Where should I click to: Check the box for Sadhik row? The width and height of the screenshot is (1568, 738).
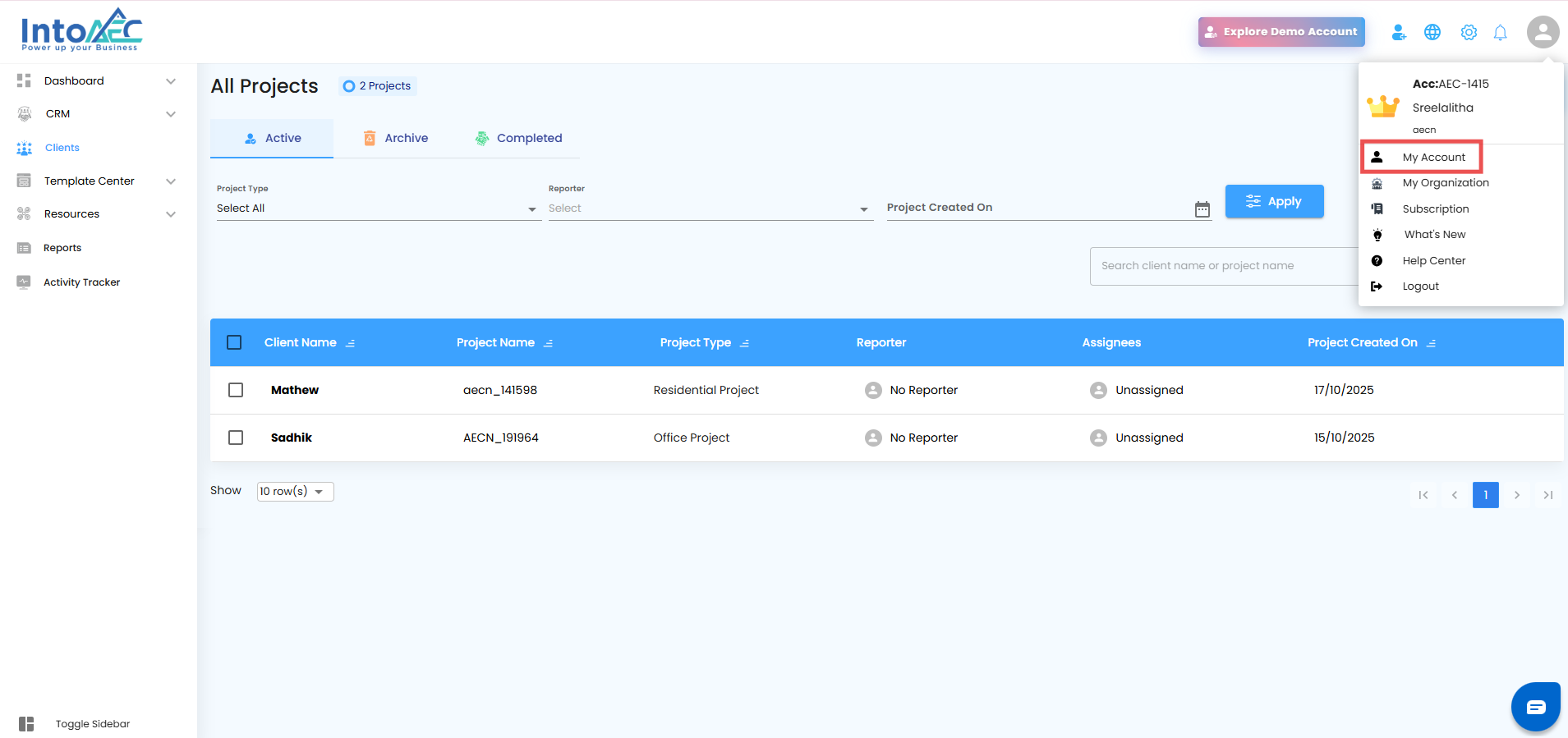pyautogui.click(x=236, y=438)
